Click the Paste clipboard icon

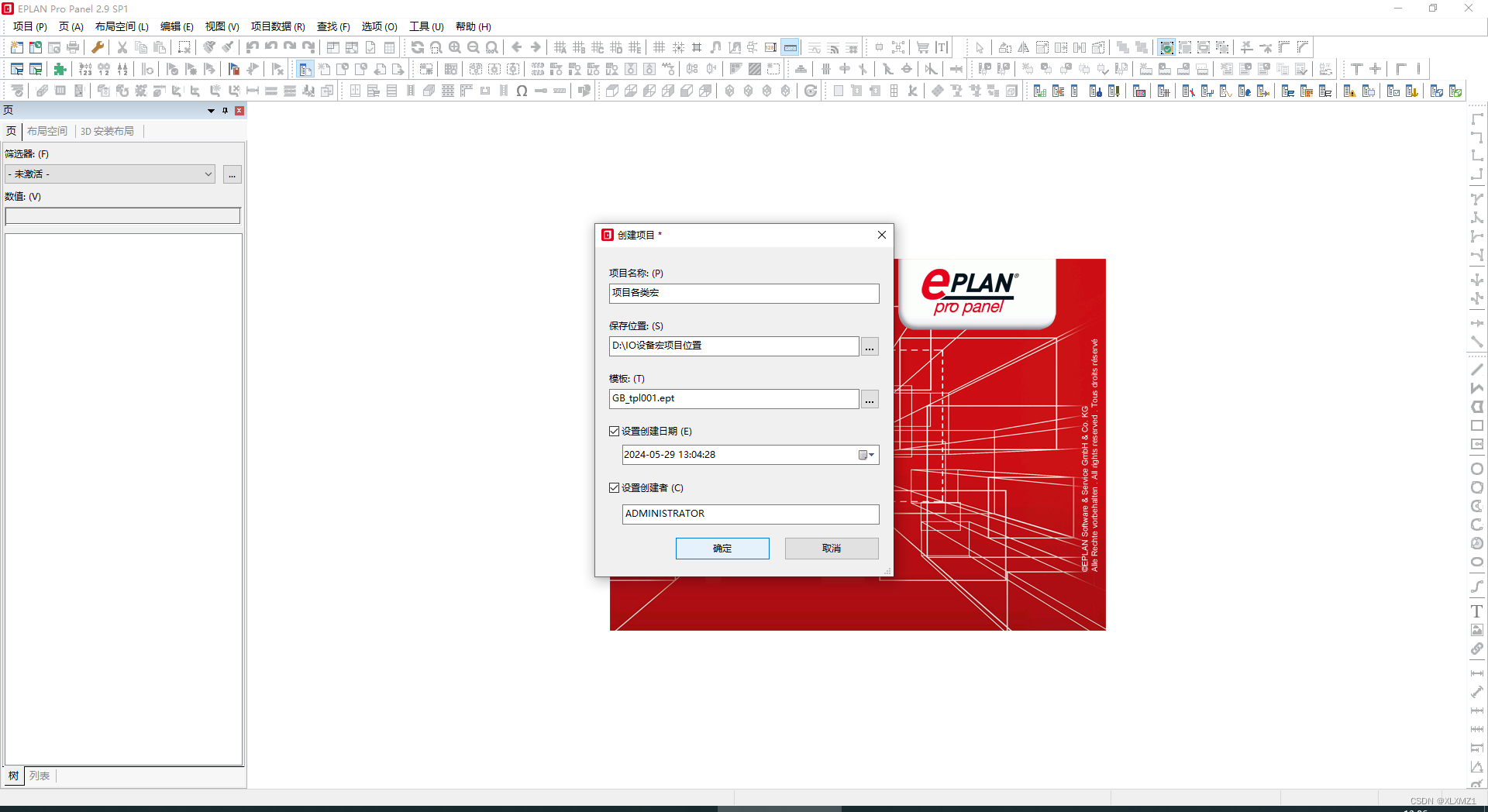pos(160,47)
